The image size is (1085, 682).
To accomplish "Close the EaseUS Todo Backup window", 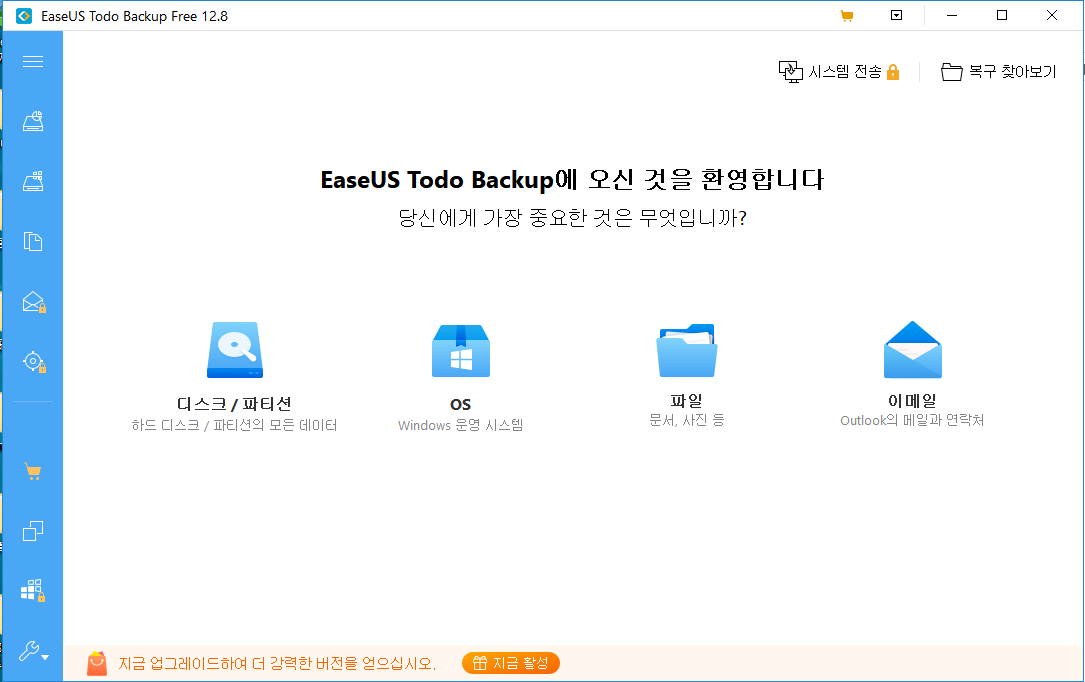I will point(1052,15).
